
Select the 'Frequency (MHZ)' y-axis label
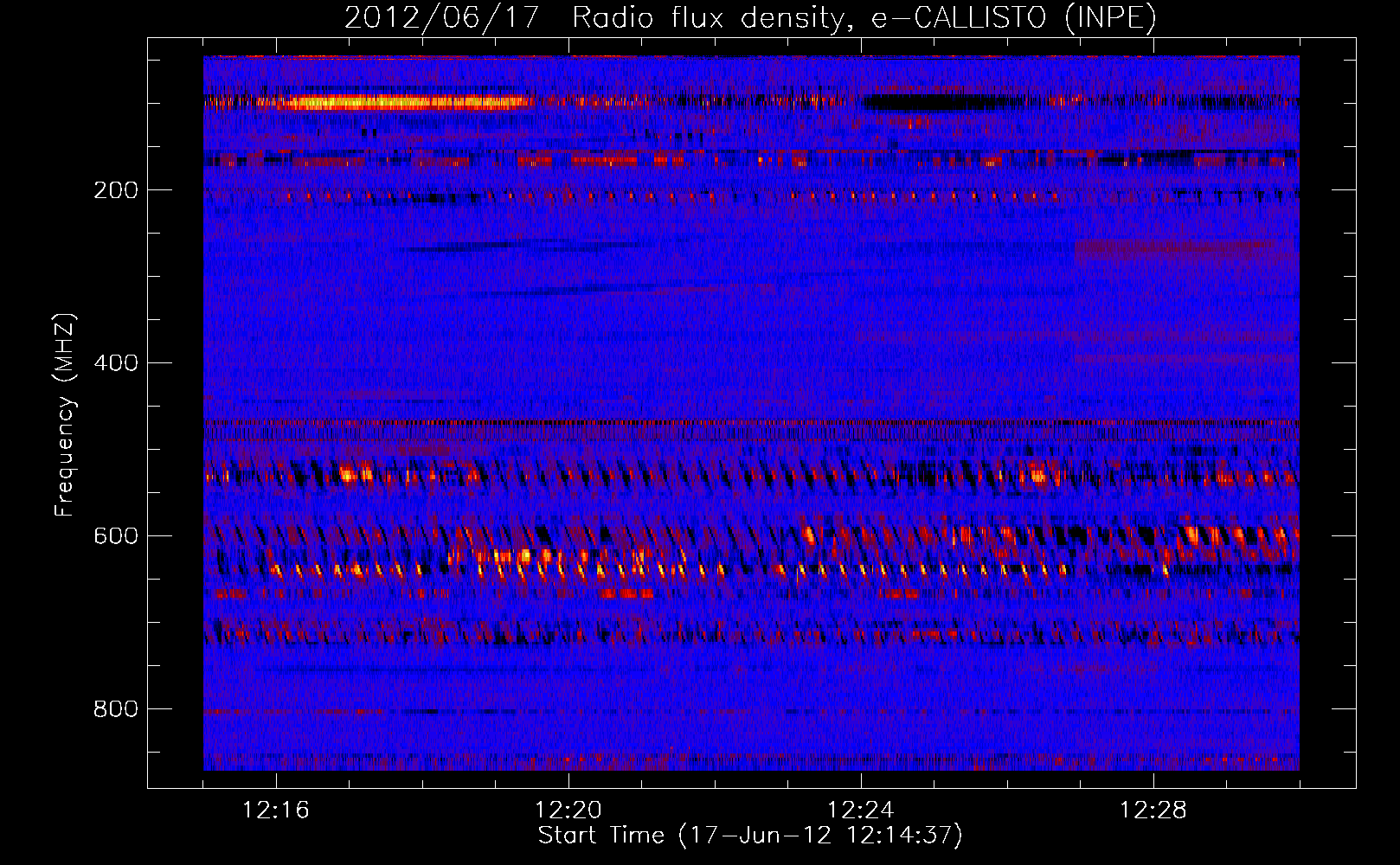pyautogui.click(x=65, y=414)
